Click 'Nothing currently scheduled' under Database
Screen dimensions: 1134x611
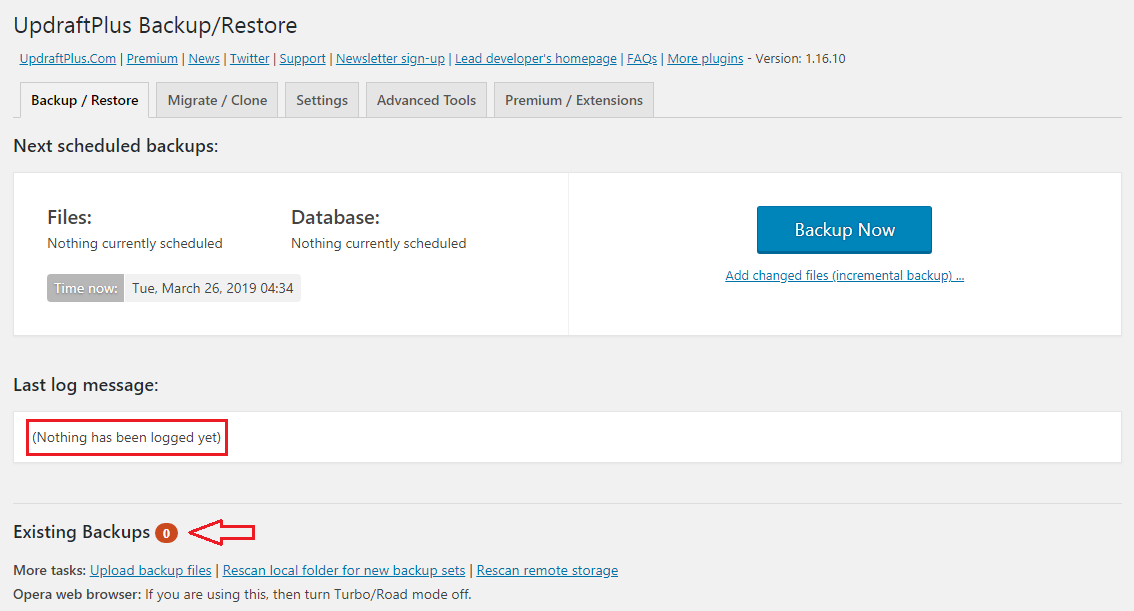[x=378, y=244]
